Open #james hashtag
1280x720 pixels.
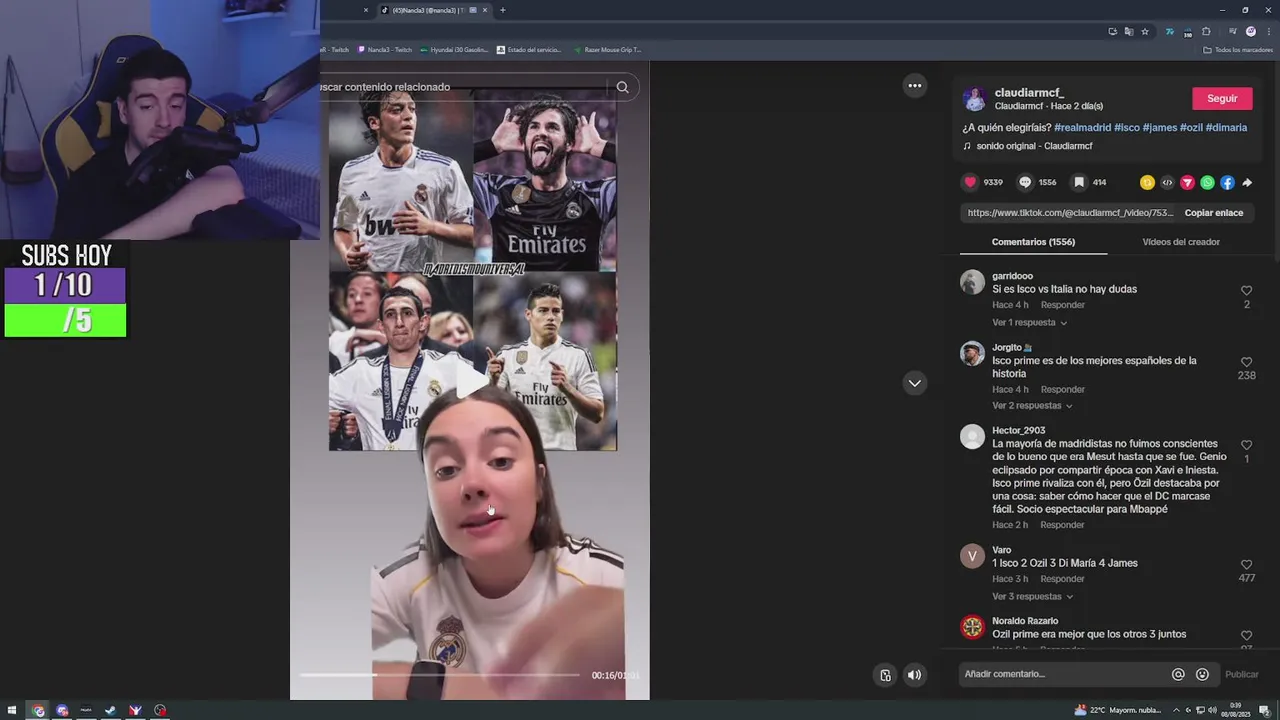[1160, 128]
